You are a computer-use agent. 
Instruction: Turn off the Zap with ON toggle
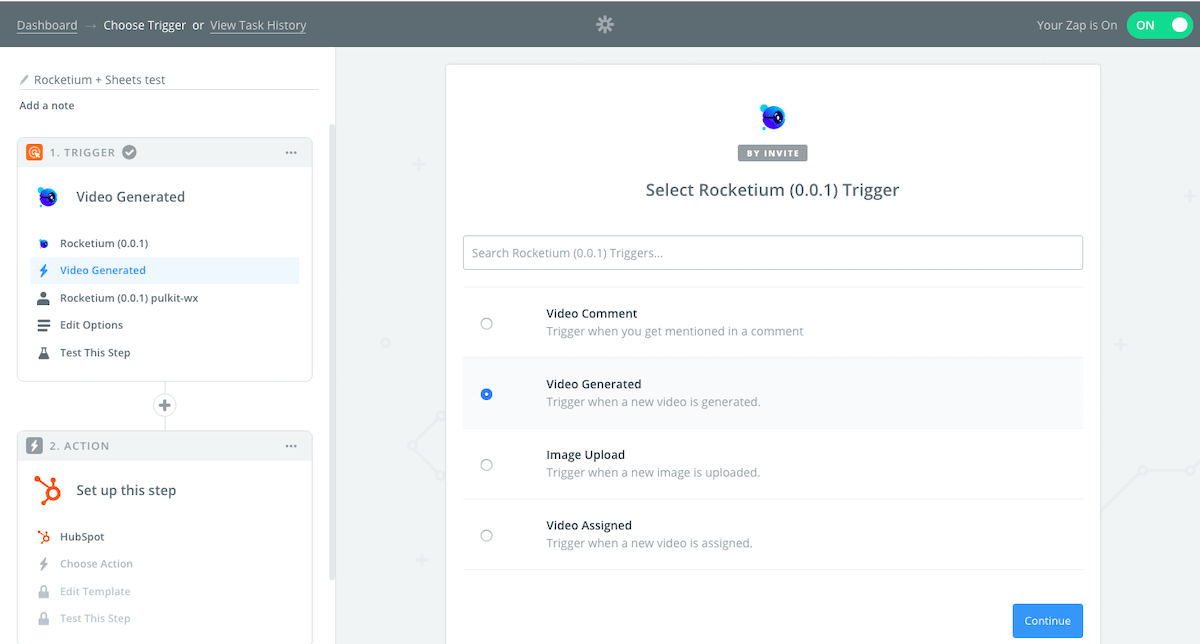point(1158,25)
